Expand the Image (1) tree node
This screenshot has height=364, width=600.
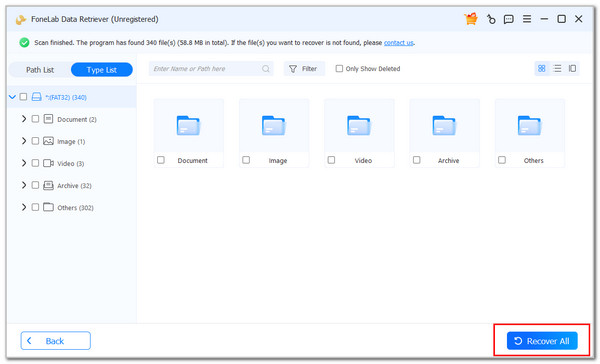pos(24,141)
